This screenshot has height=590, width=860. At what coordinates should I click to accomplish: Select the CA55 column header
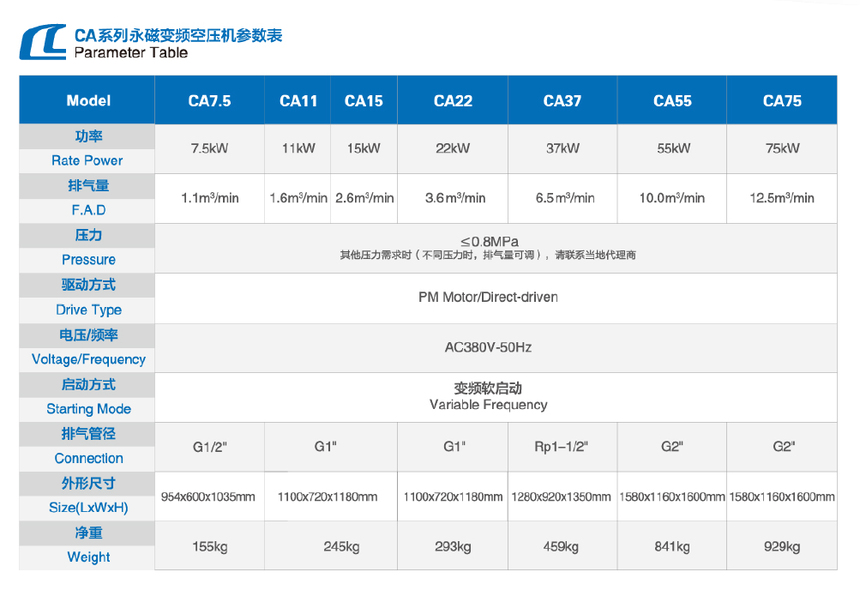672,101
